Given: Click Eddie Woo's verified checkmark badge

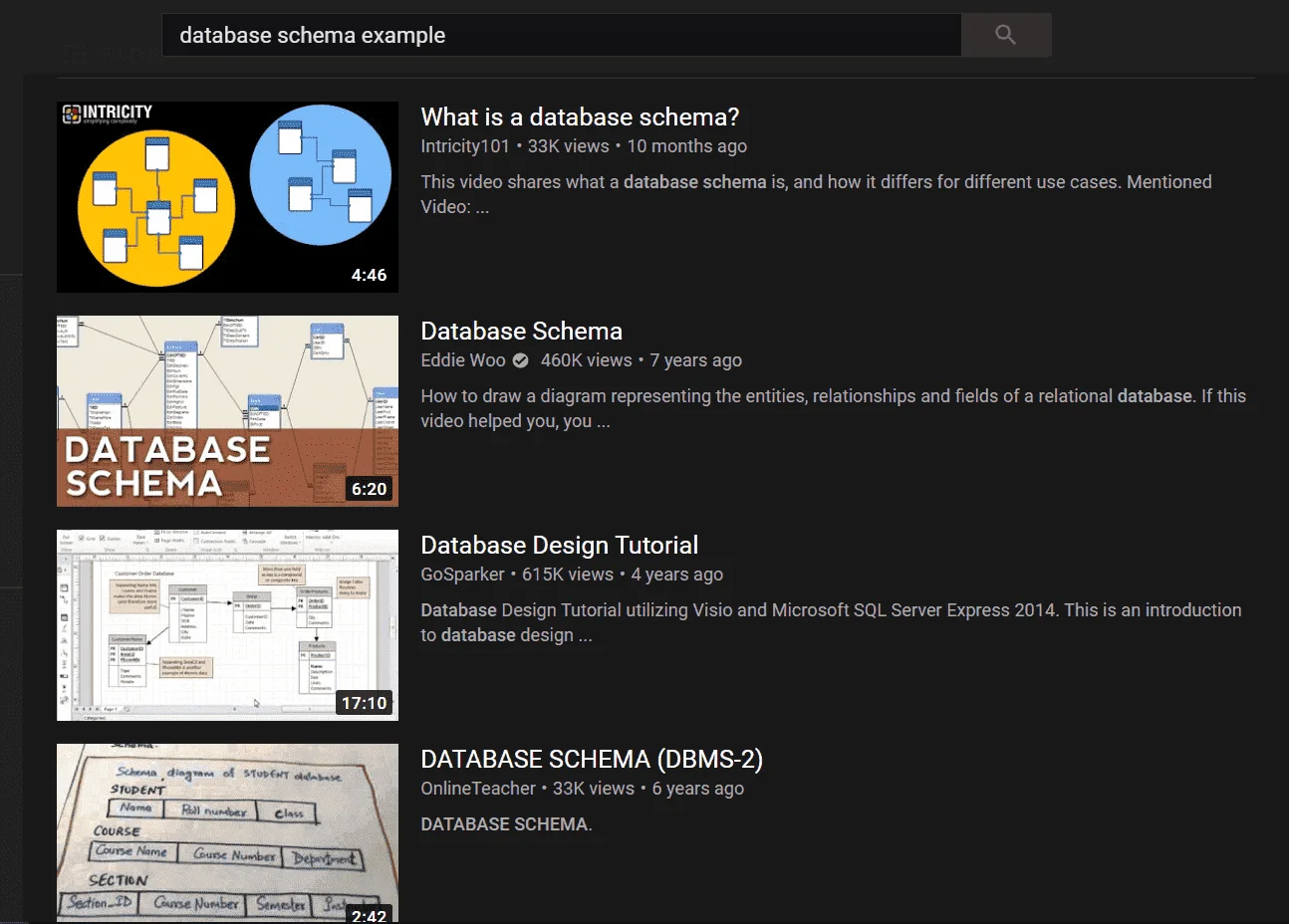Looking at the screenshot, I should (x=520, y=360).
